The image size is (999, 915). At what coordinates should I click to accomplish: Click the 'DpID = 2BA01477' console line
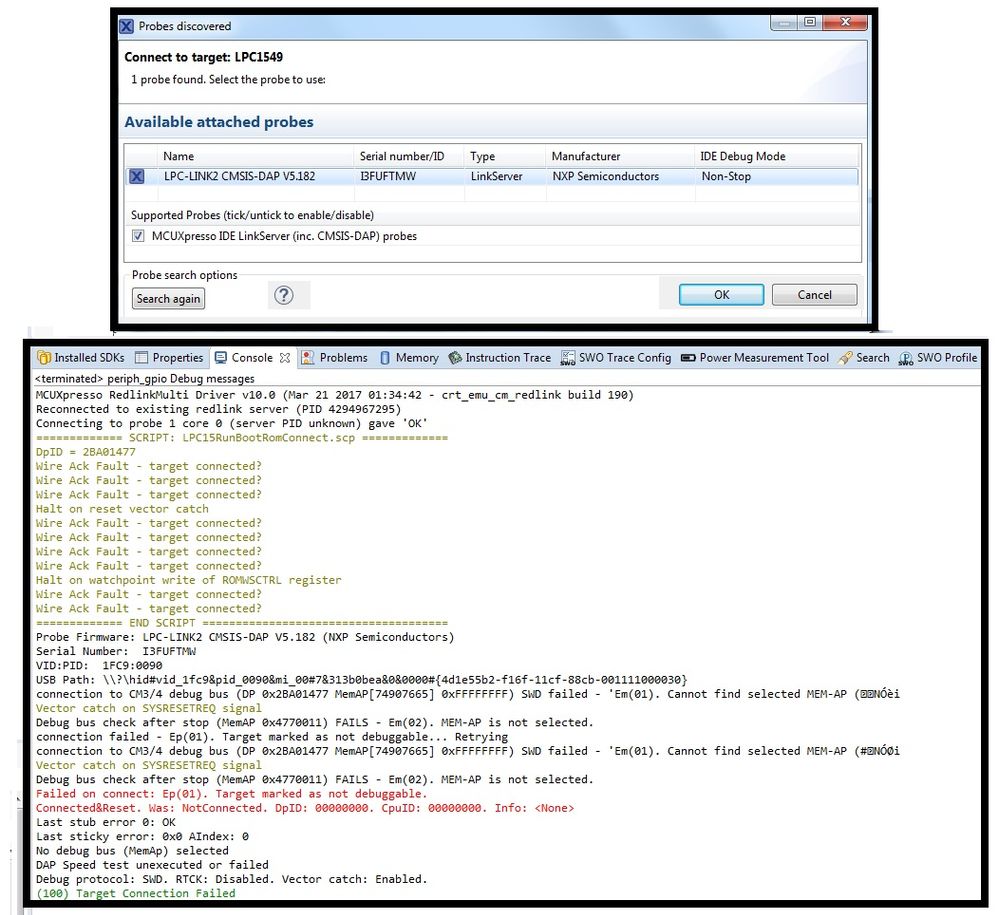click(x=85, y=452)
